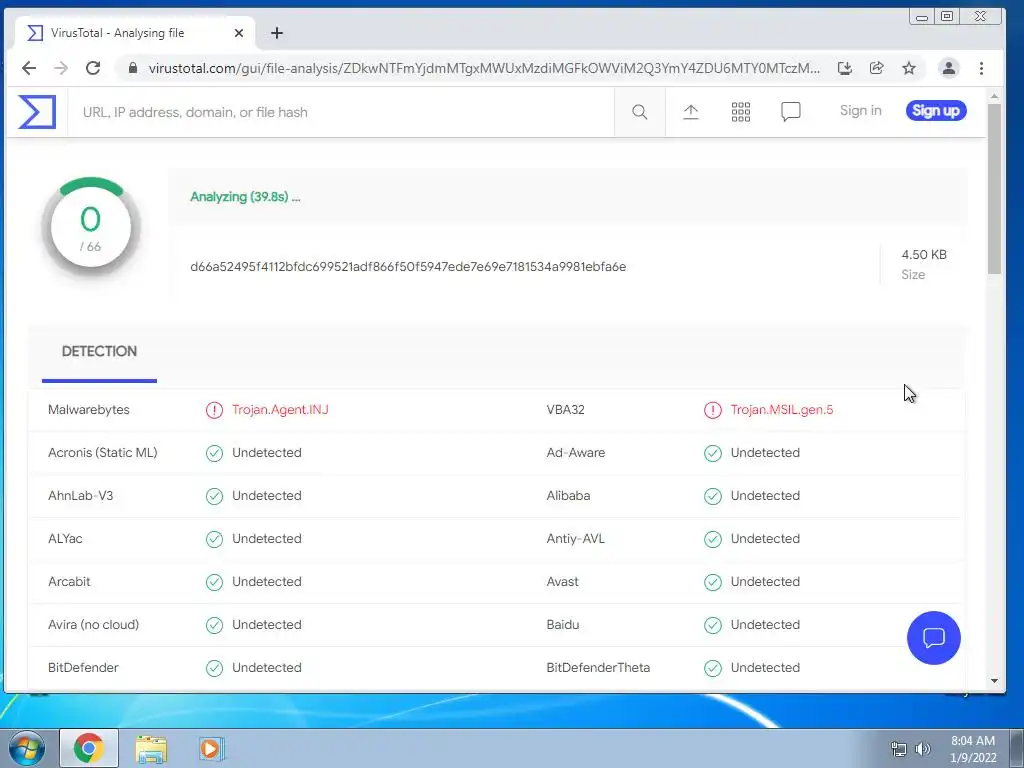Viewport: 1024px width, 768px height.
Task: Click the VirusTotal logo icon
Action: 37,112
